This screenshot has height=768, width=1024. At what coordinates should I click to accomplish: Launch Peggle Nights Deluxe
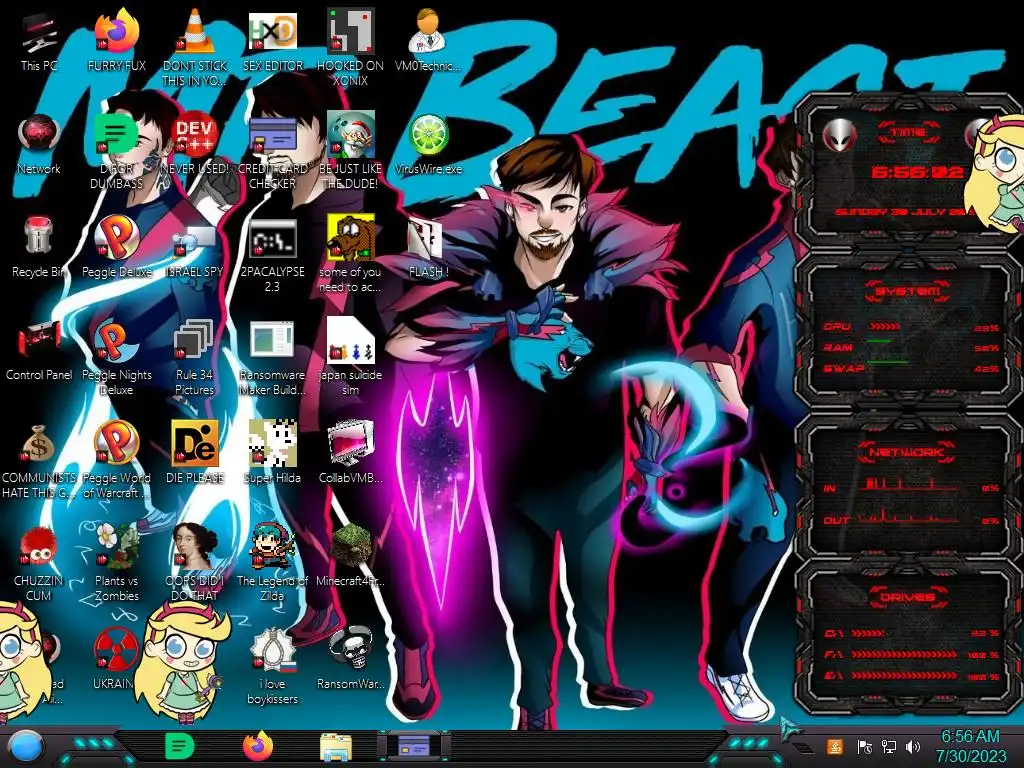[116, 358]
